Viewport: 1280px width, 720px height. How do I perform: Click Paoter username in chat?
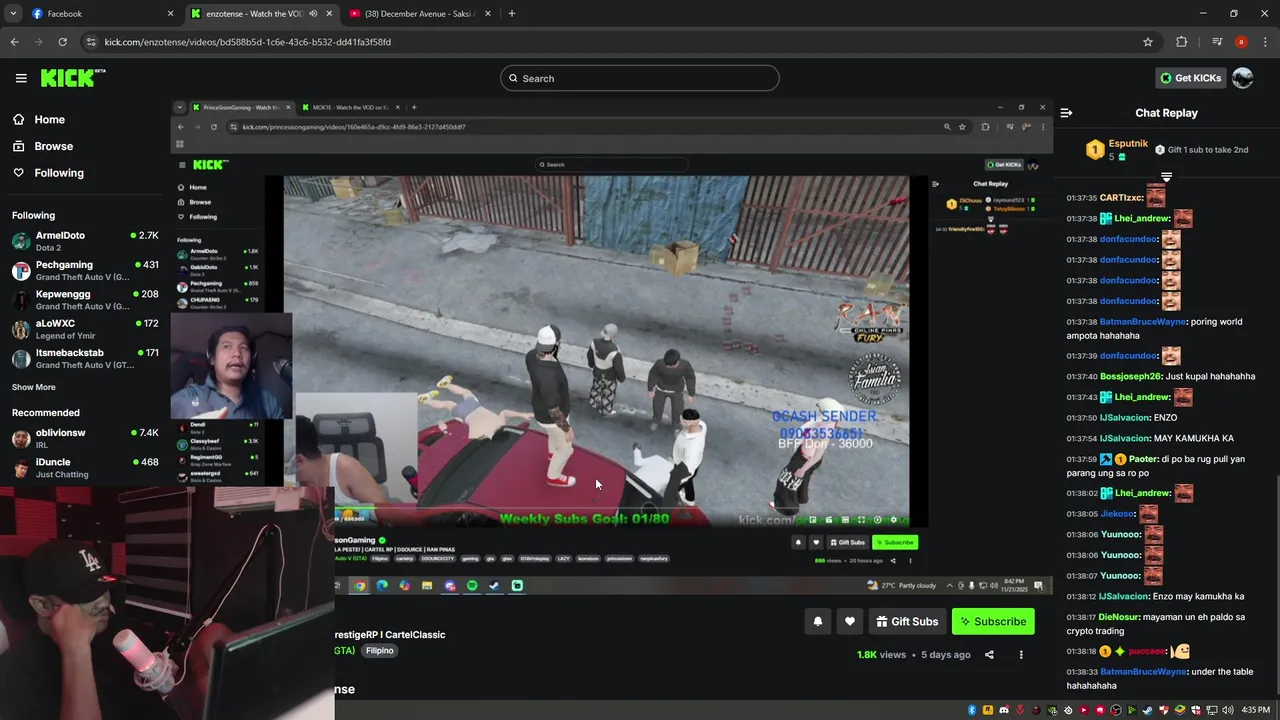1144,459
